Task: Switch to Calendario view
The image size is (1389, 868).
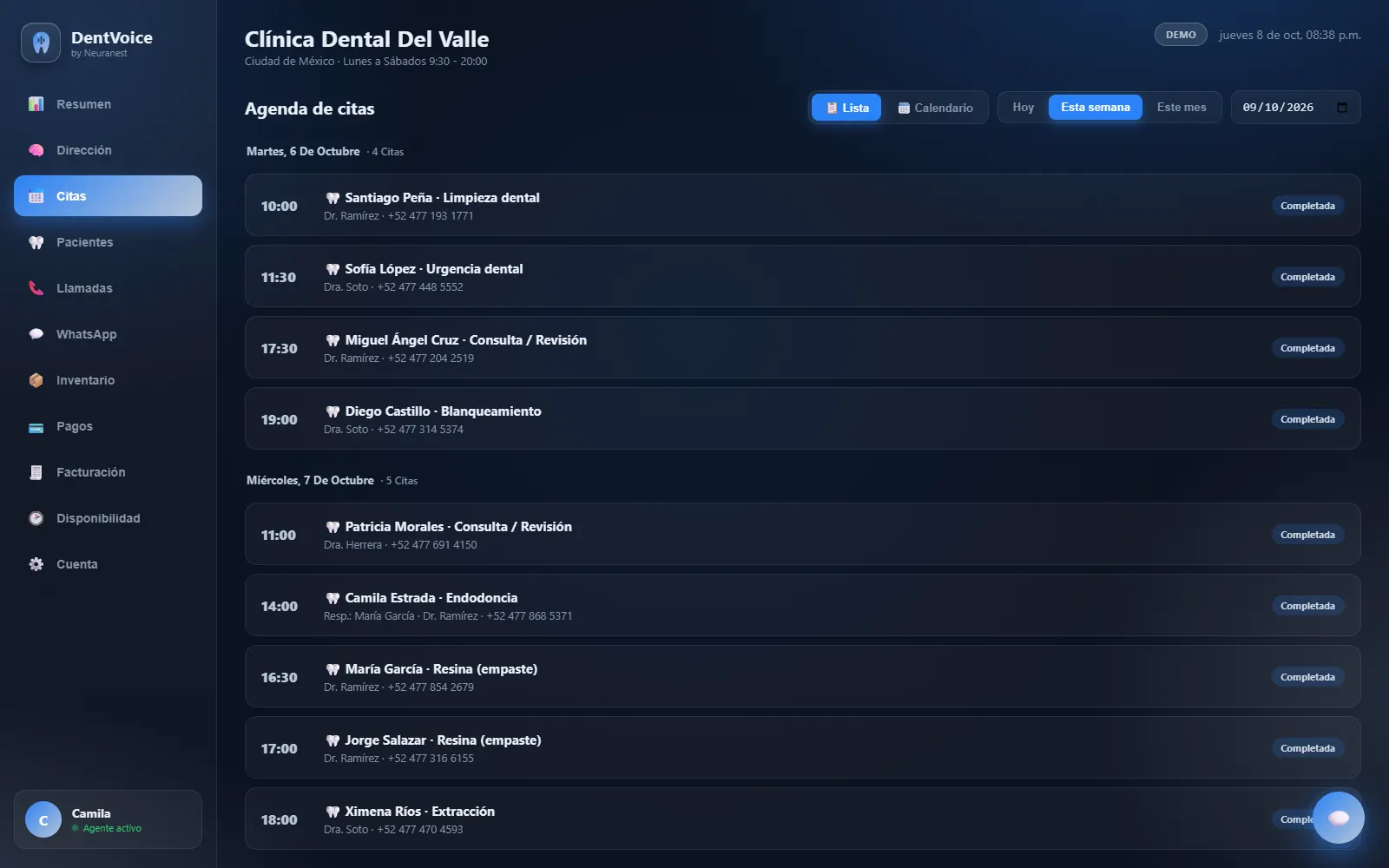Action: 935,108
